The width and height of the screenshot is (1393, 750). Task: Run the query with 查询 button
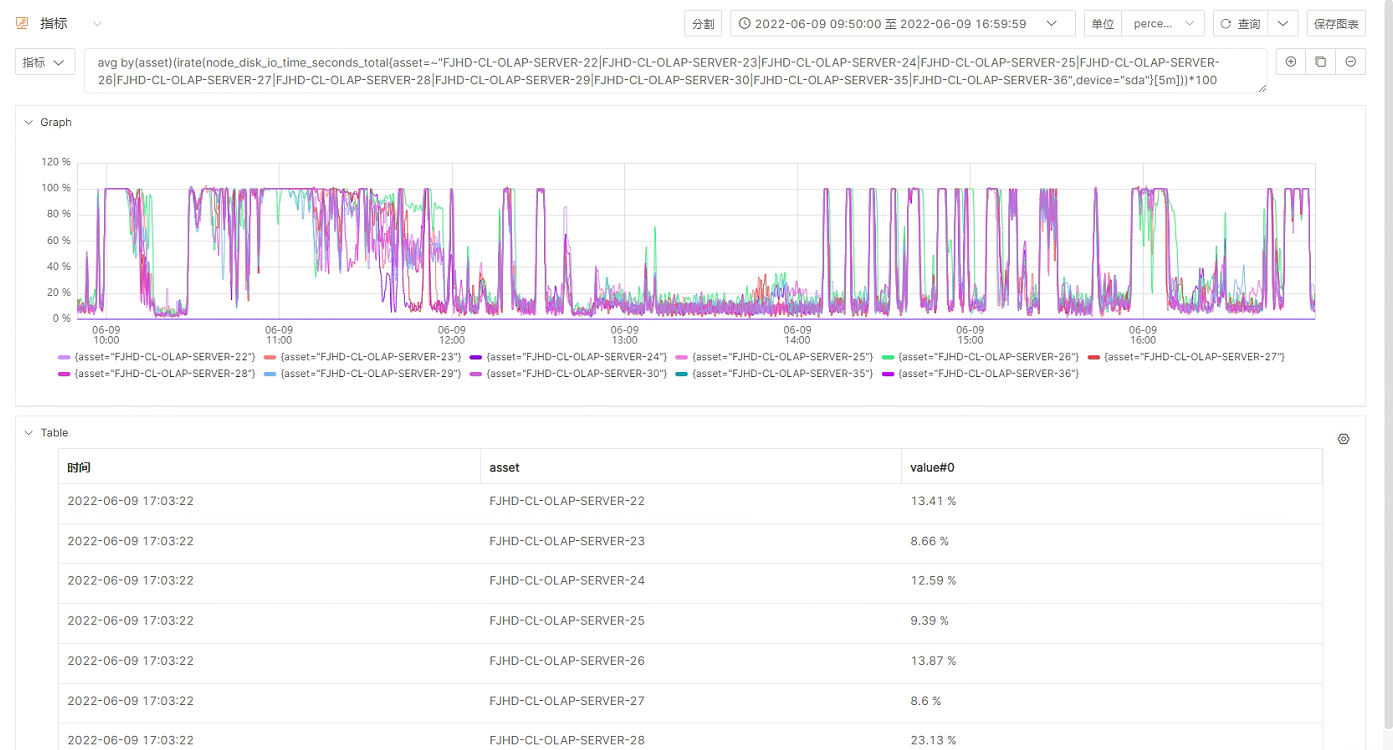click(1240, 23)
